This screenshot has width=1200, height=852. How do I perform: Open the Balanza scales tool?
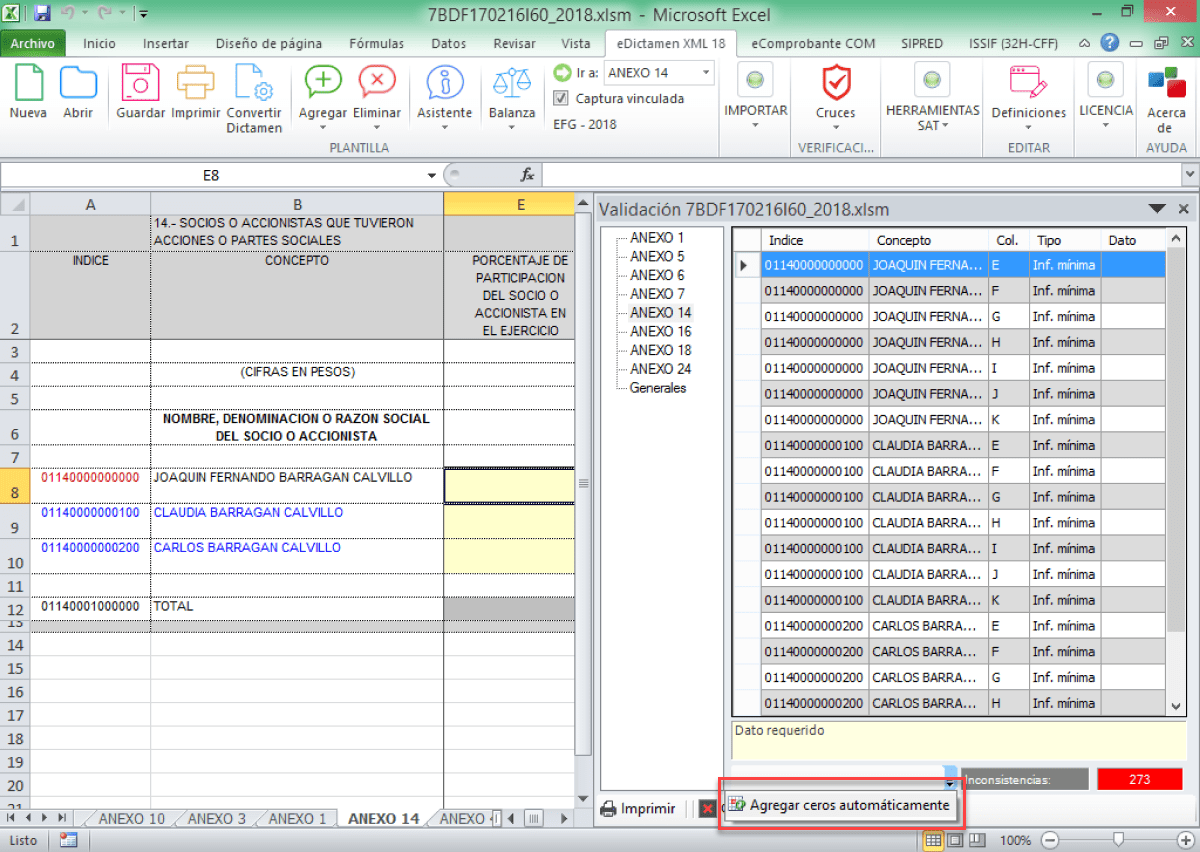(x=512, y=92)
